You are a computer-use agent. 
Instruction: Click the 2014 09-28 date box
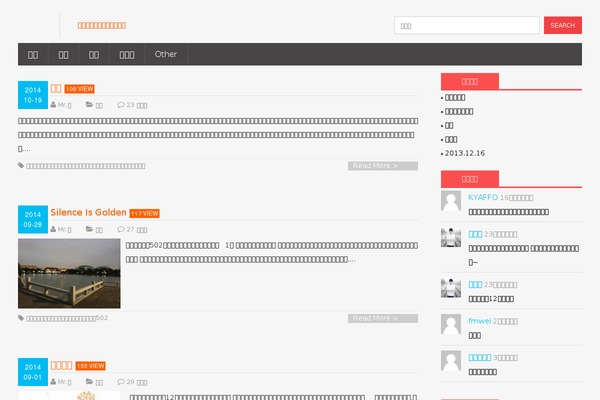33,219
